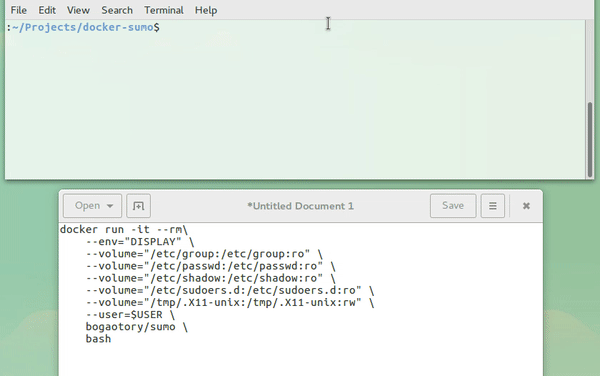Open the terminal Help menu
Screen dimensions: 600x376
tap(206, 10)
